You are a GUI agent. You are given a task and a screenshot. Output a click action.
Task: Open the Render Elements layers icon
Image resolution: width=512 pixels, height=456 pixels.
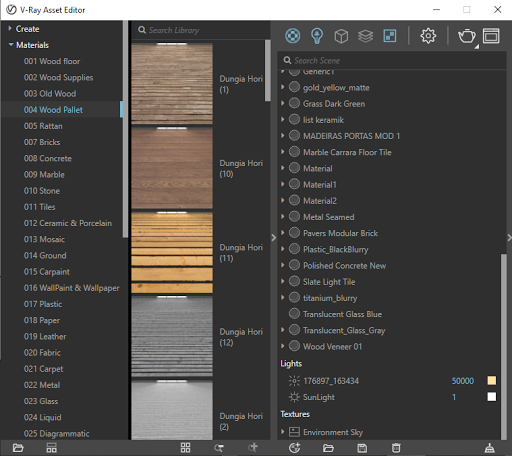[365, 36]
